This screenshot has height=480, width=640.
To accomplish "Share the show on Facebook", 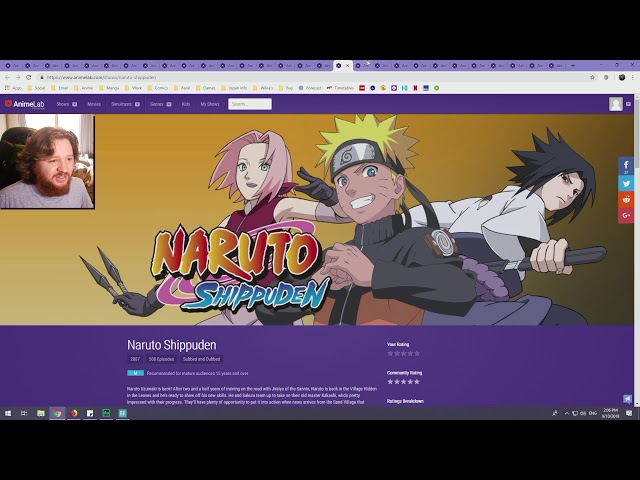I will pos(626,166).
